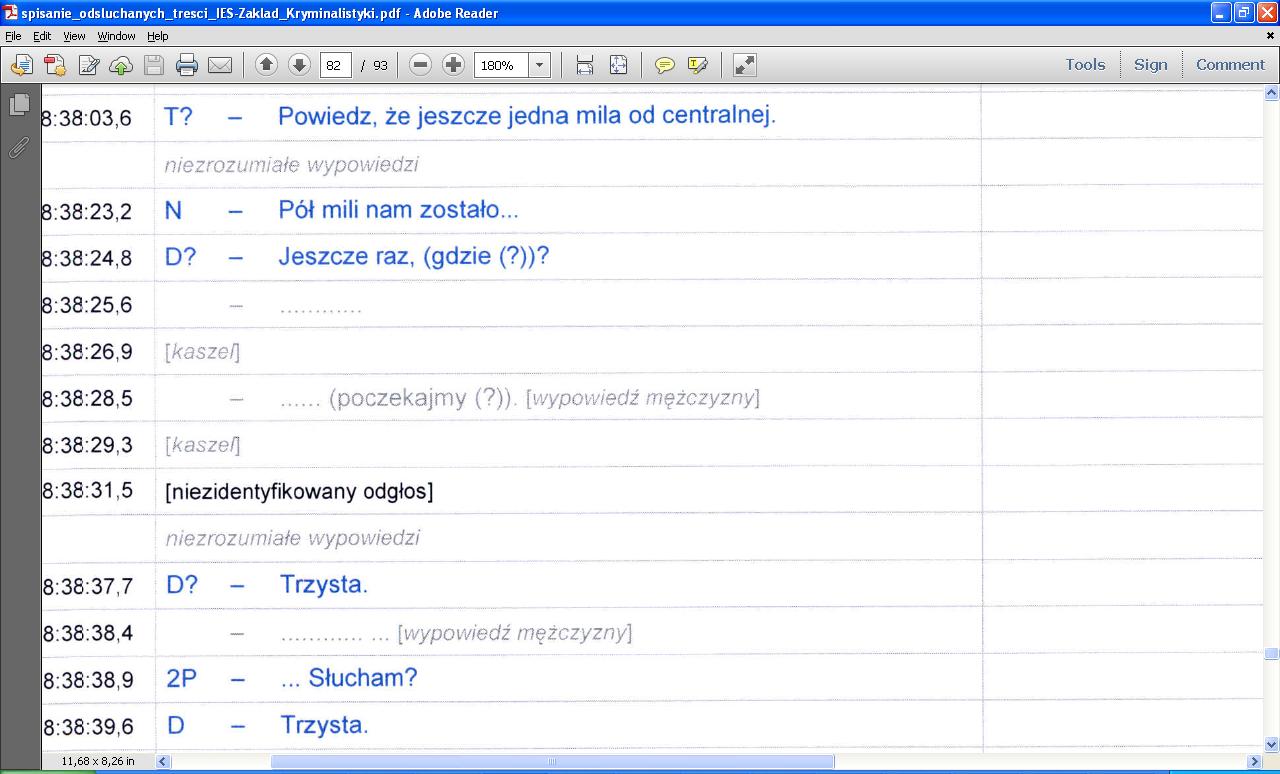The width and height of the screenshot is (1280, 774).
Task: Click speaker label 'T?'
Action: coord(178,116)
